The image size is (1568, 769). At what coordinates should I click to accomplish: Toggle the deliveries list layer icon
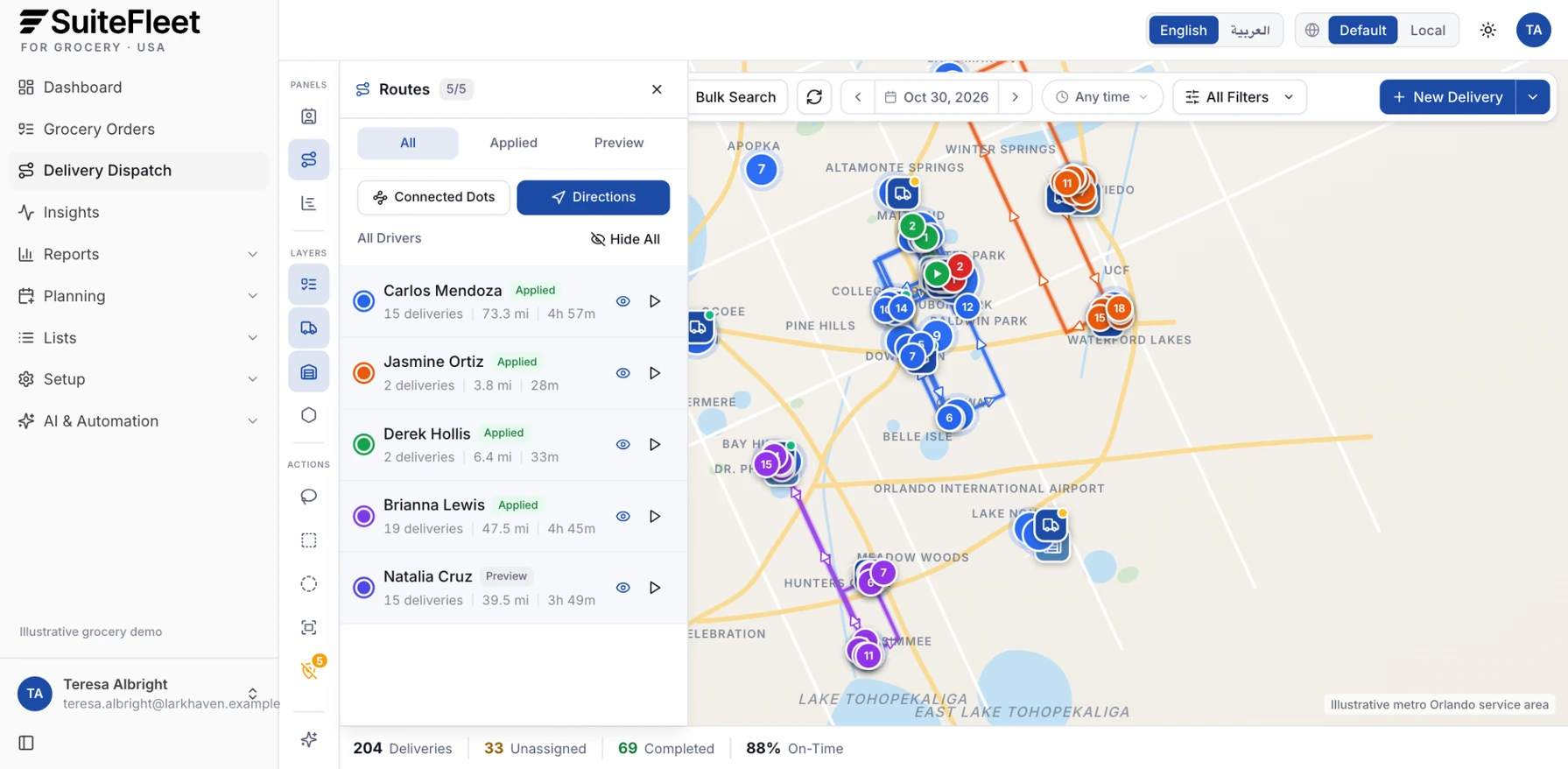[308, 285]
